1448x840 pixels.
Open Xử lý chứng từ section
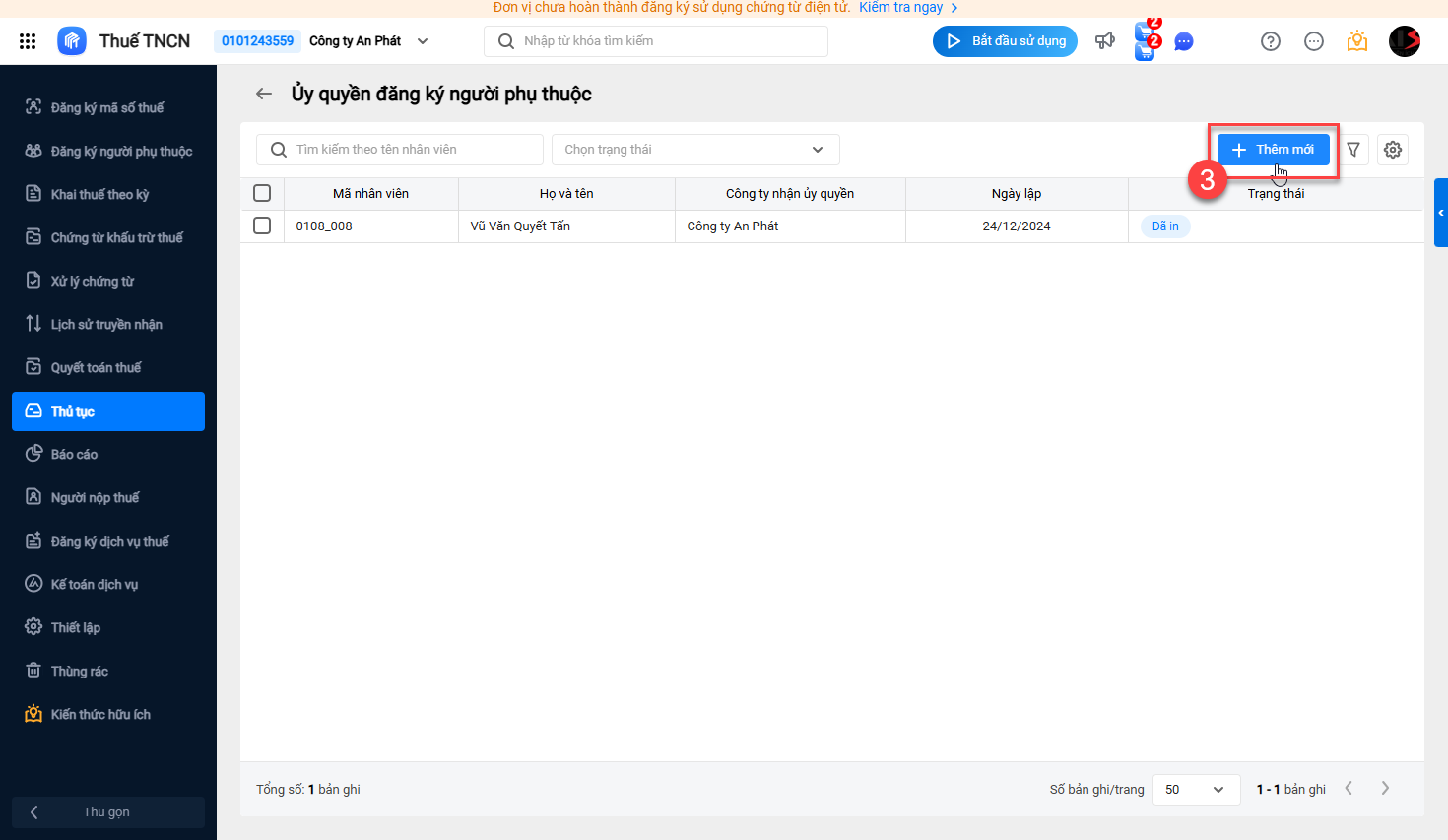(108, 281)
